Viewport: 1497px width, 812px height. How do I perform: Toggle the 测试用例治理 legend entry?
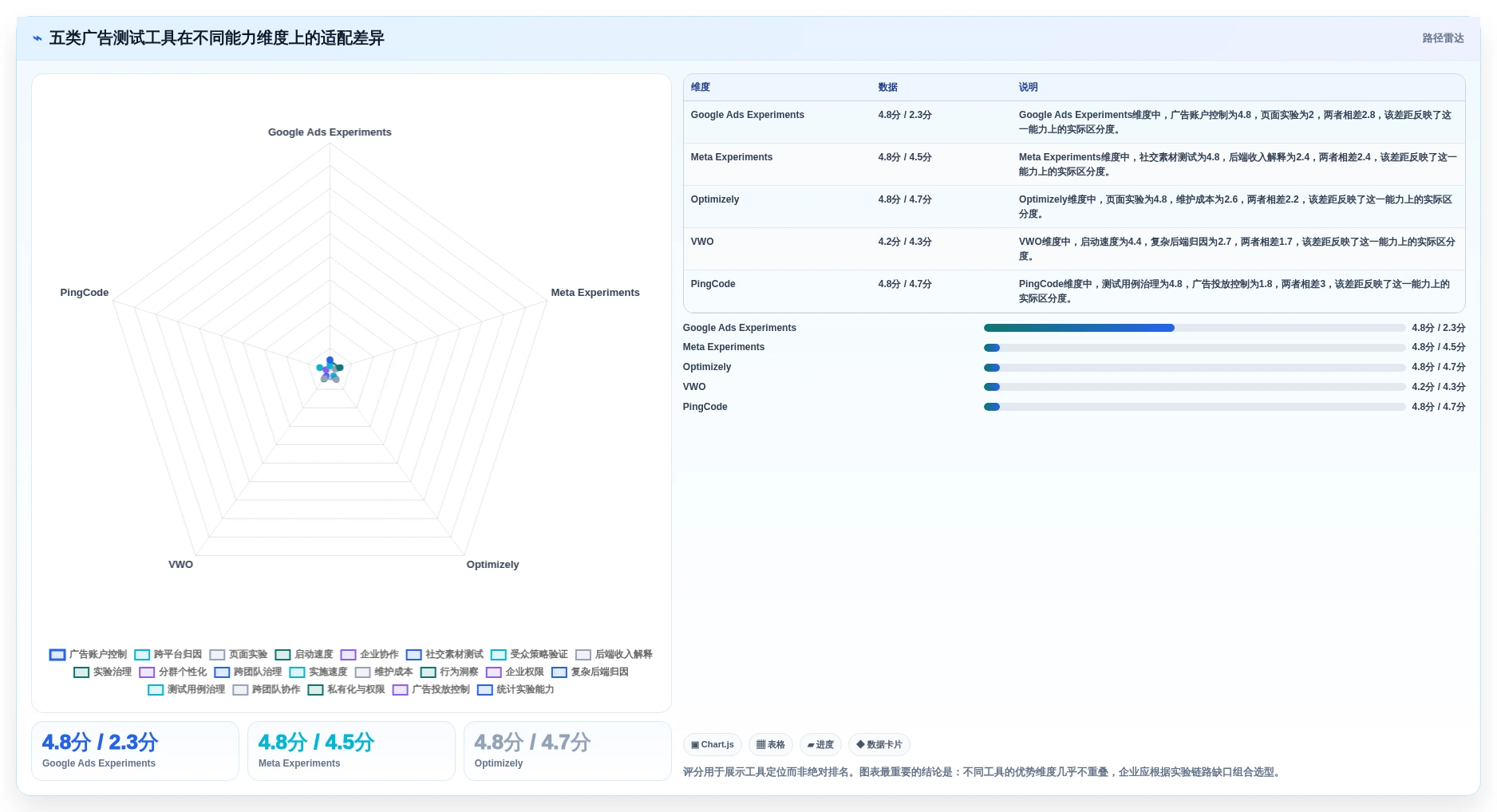(187, 689)
